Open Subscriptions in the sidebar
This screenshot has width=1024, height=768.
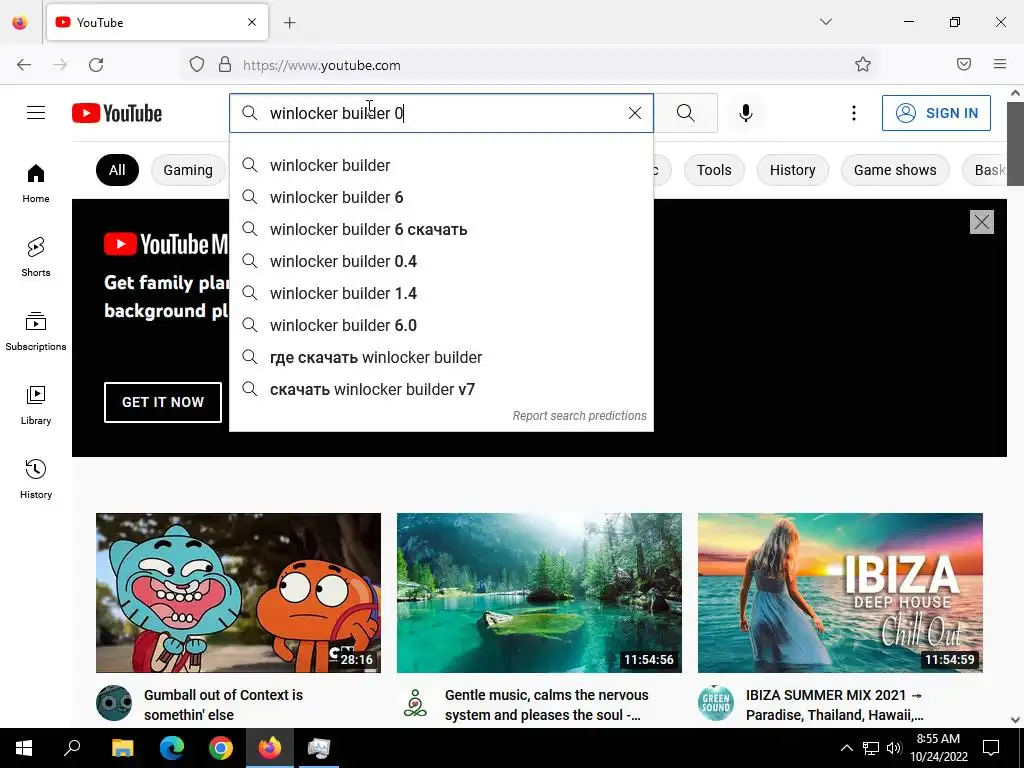coord(36,331)
